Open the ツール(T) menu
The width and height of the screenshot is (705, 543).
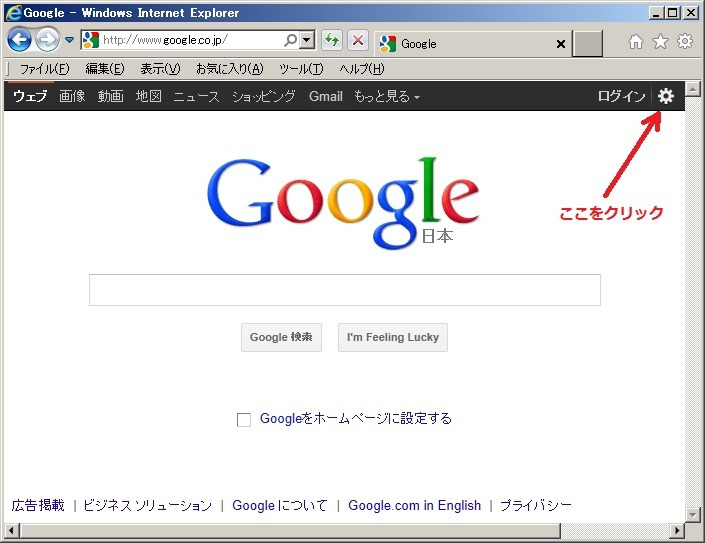pyautogui.click(x=301, y=69)
